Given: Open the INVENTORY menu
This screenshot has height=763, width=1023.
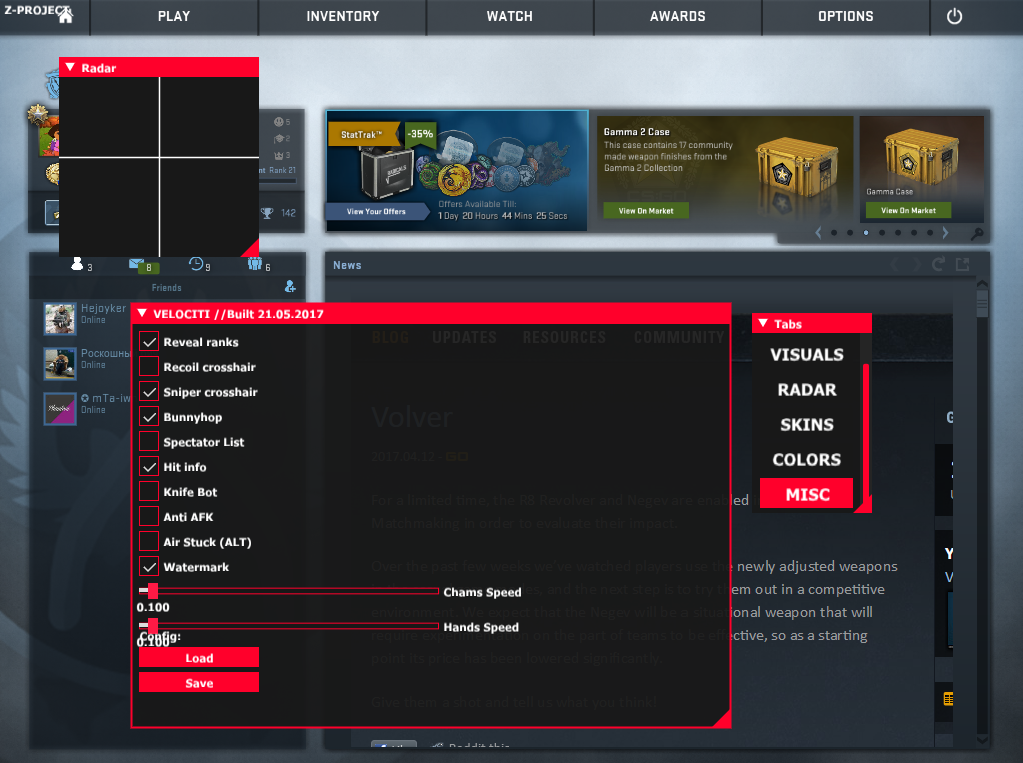Looking at the screenshot, I should (343, 16).
